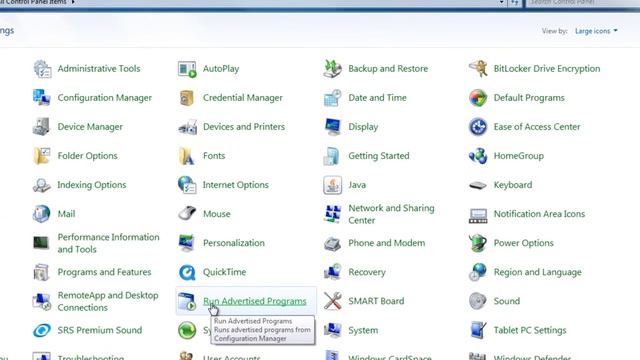Open the Ease of Access Center icon
This screenshot has height=360, width=640.
(x=478, y=127)
